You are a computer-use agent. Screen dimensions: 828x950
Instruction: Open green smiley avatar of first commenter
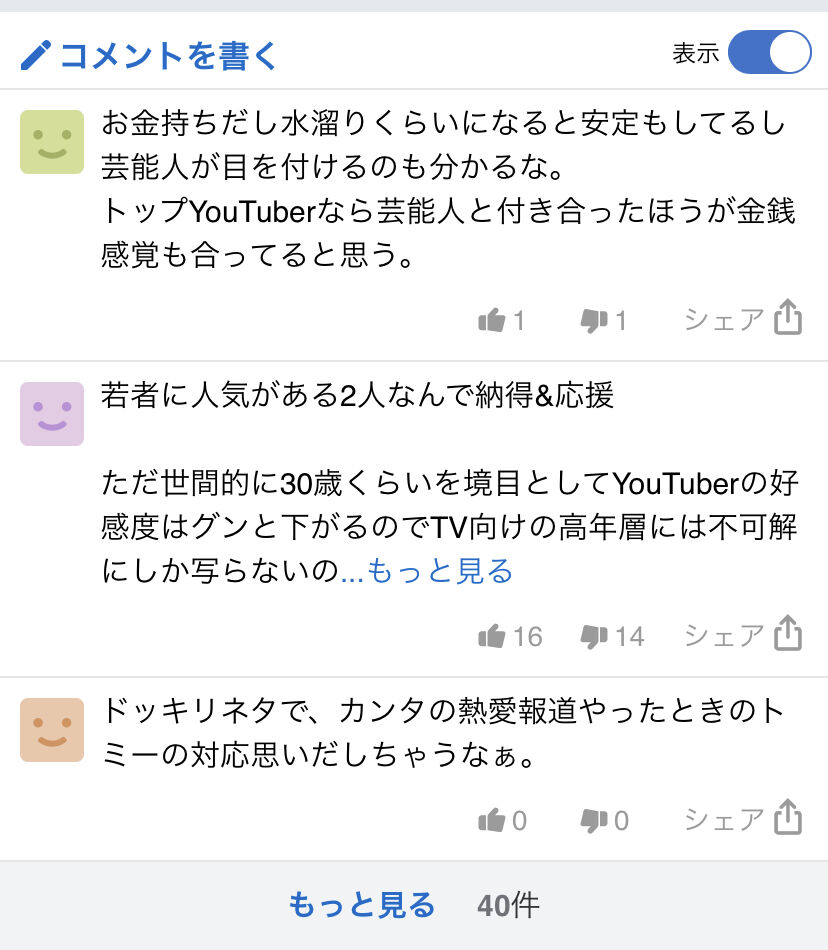point(52,142)
